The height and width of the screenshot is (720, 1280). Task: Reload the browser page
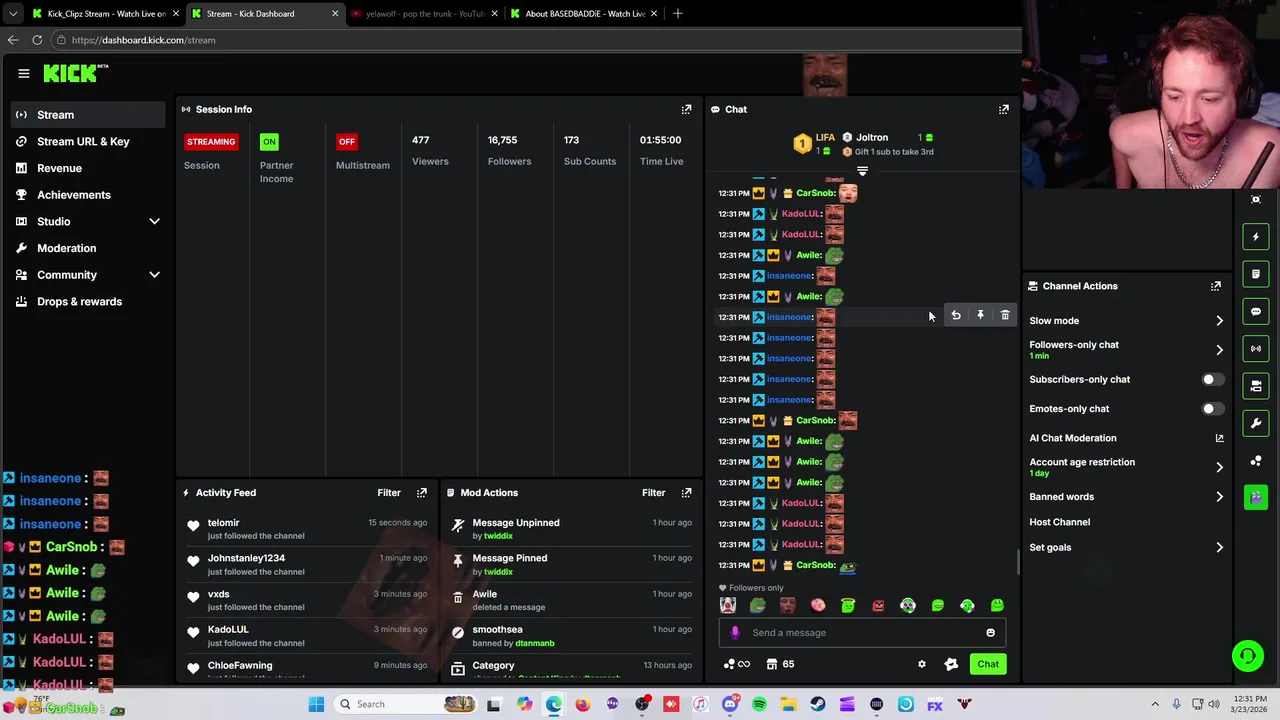click(37, 40)
